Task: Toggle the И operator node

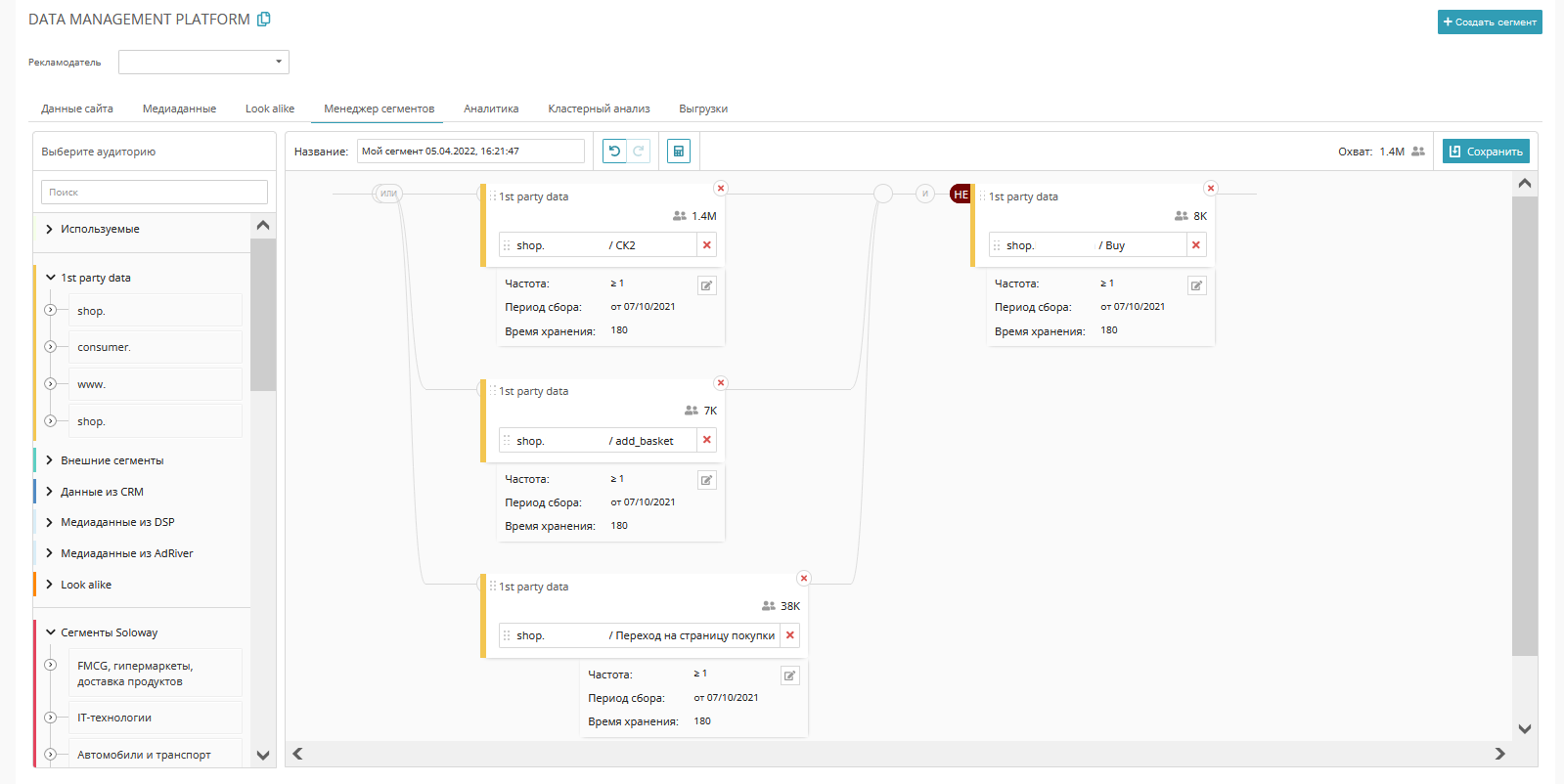Action: (x=925, y=194)
